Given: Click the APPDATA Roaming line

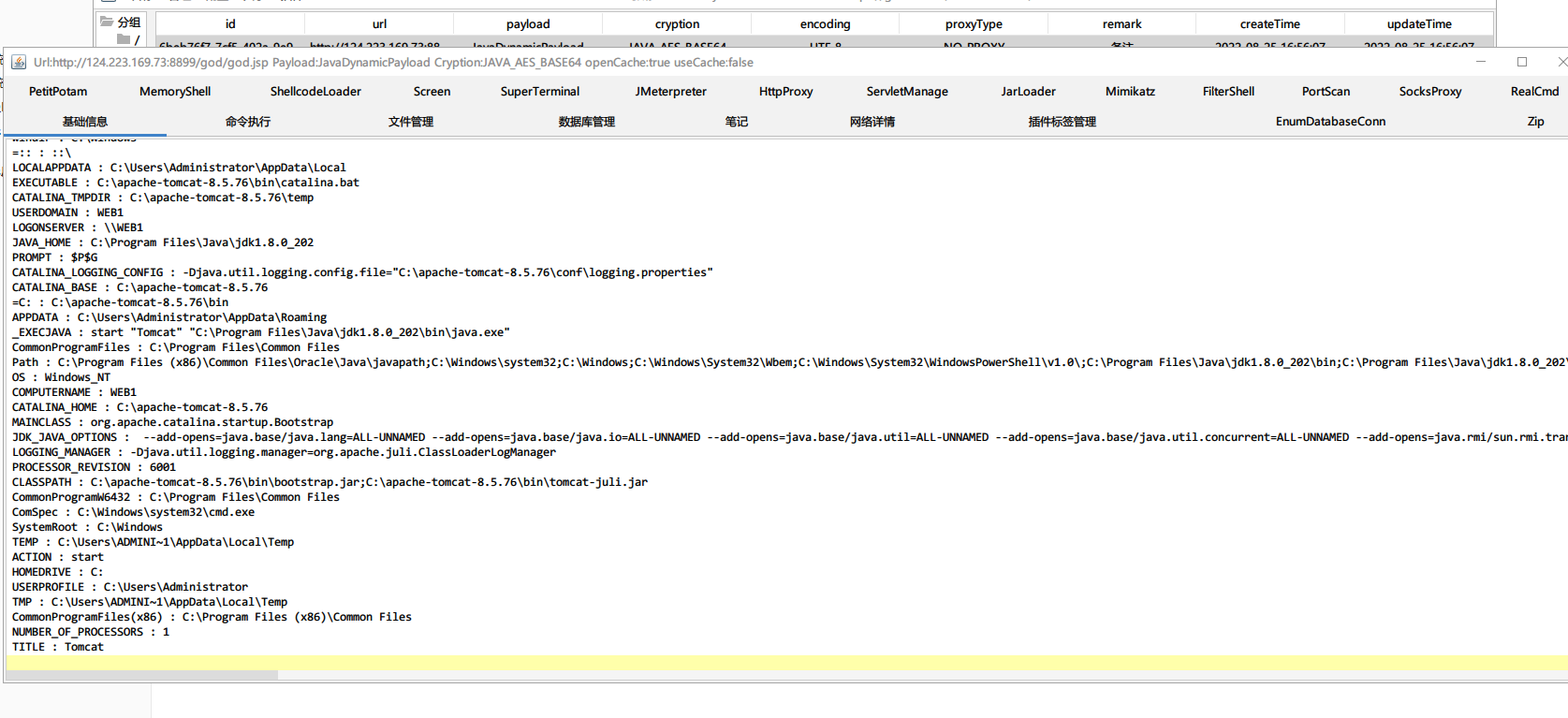Looking at the screenshot, I should [169, 317].
